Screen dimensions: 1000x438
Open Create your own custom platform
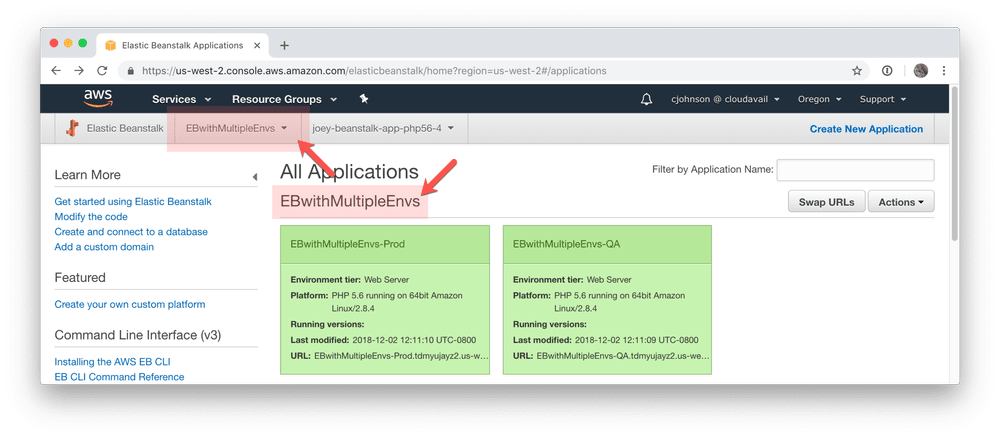coord(130,304)
